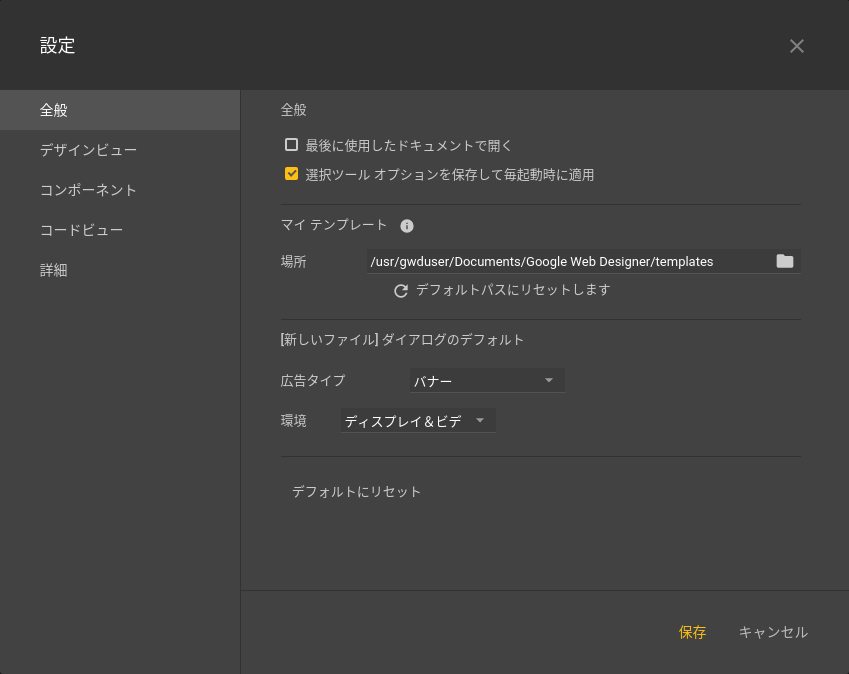The image size is (849, 674).
Task: Click the キャンセル button
Action: [x=773, y=632]
